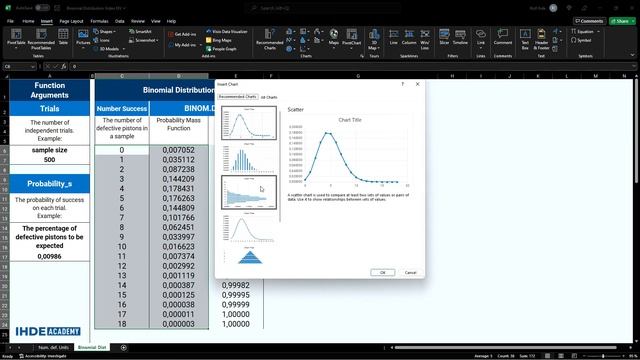The width and height of the screenshot is (640, 360).
Task: Switch to the Data tab
Action: tap(120, 21)
